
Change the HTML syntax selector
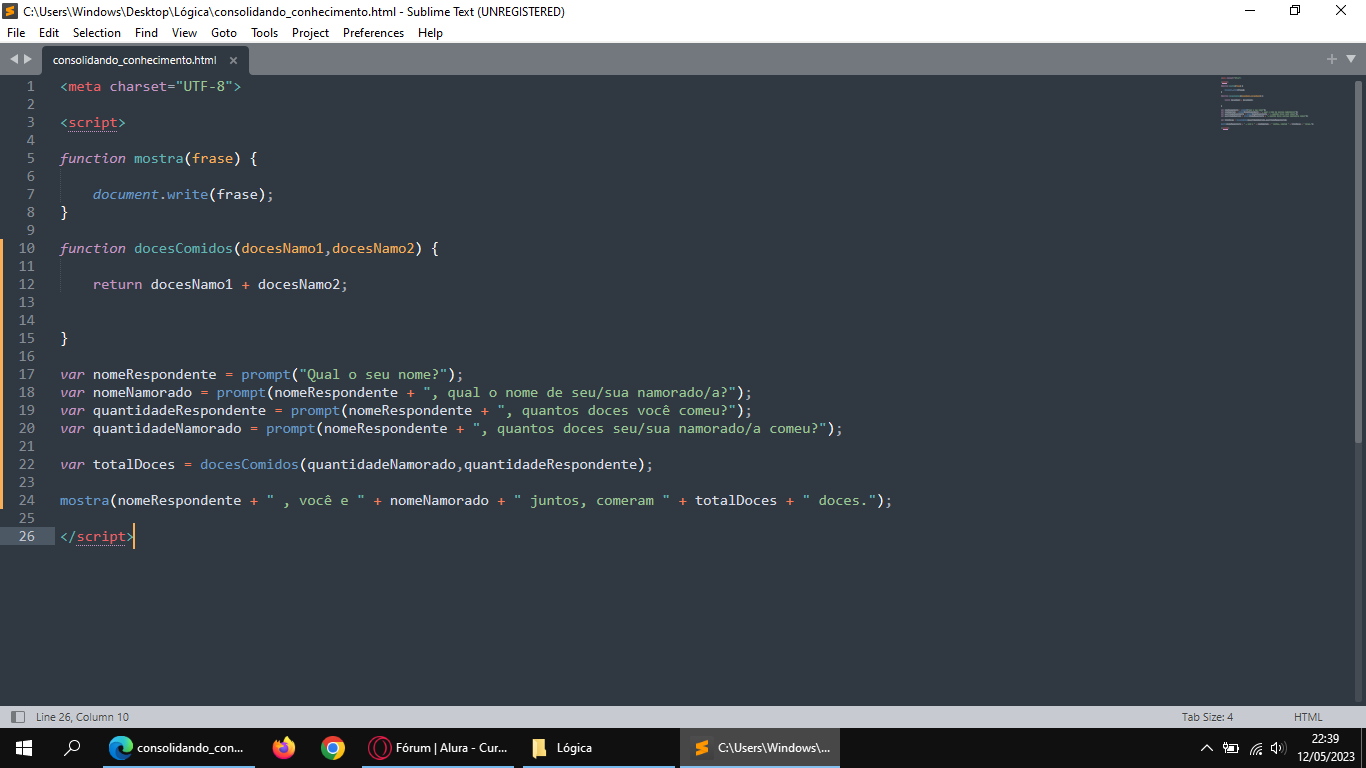[x=1308, y=717]
